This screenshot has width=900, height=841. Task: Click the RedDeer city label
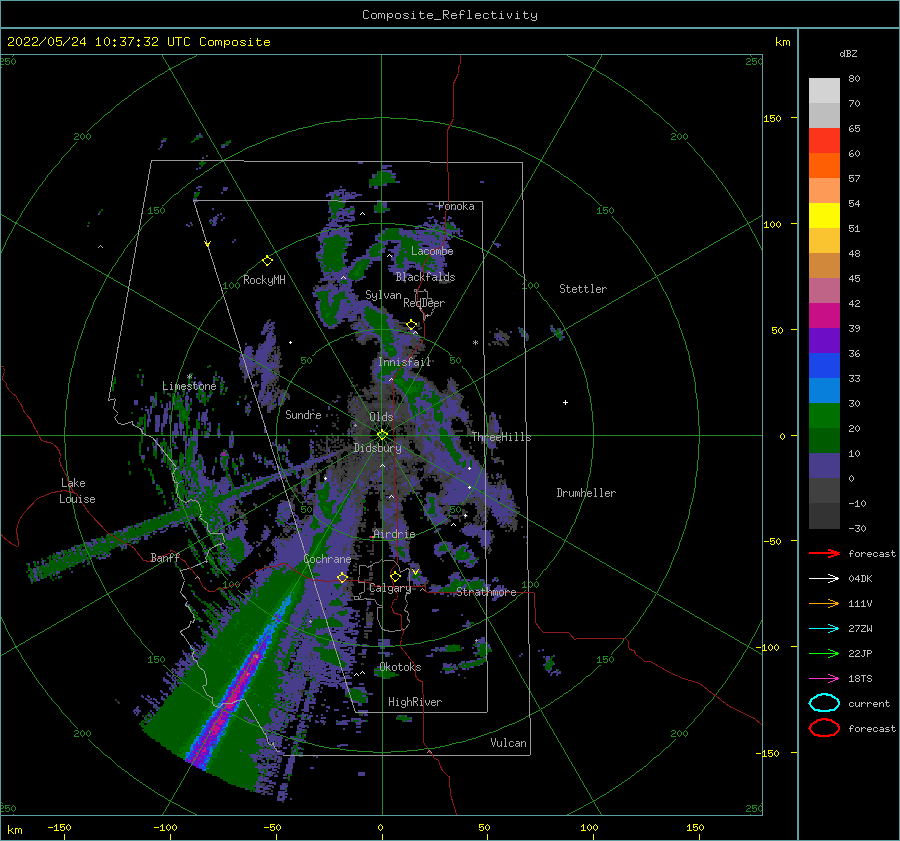coord(424,303)
